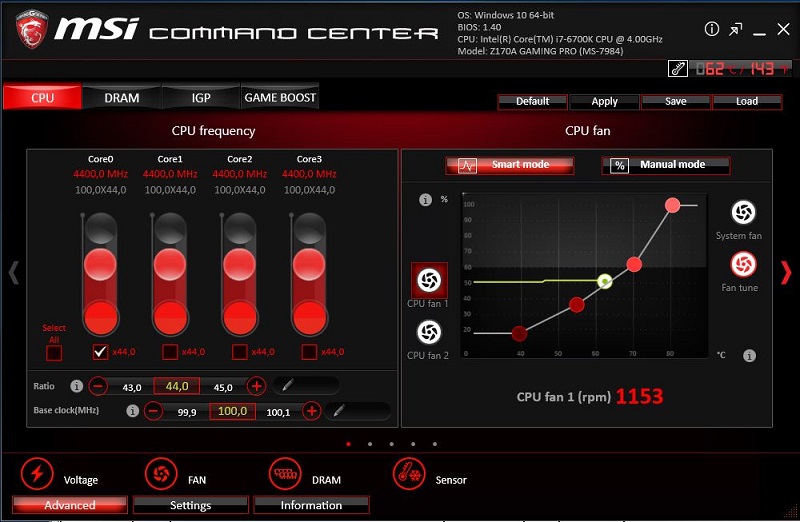
Task: Check the Core3 x44,0 checkbox
Action: pyautogui.click(x=309, y=352)
